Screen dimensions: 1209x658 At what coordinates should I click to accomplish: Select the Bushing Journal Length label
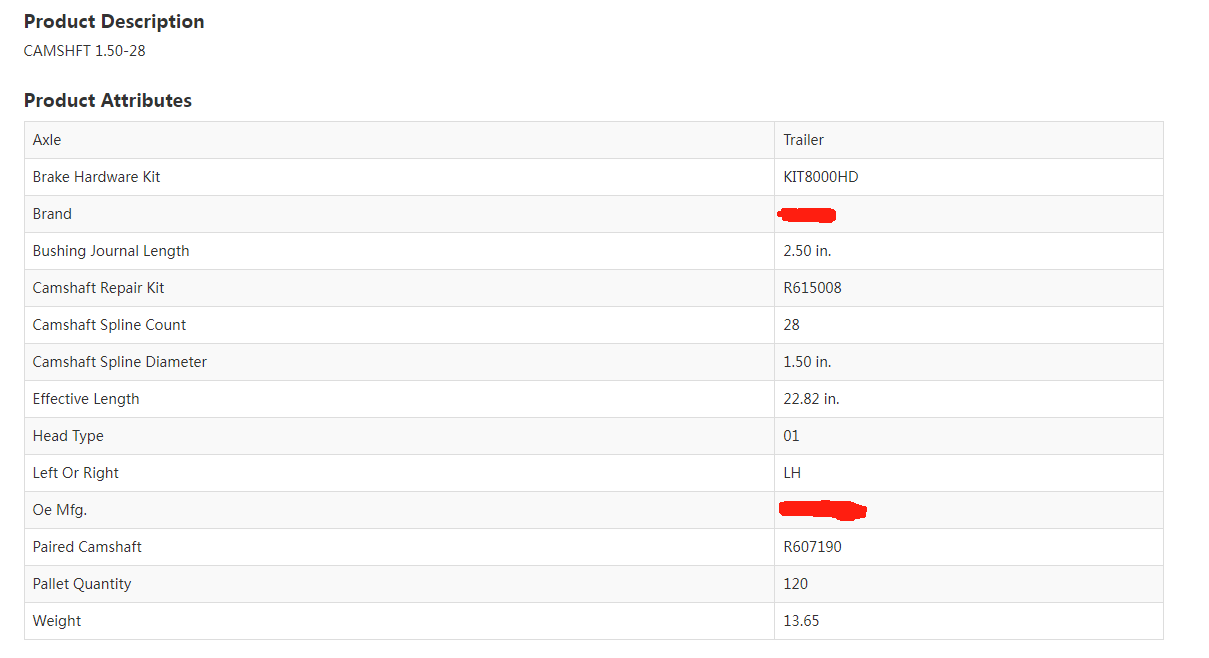[111, 251]
